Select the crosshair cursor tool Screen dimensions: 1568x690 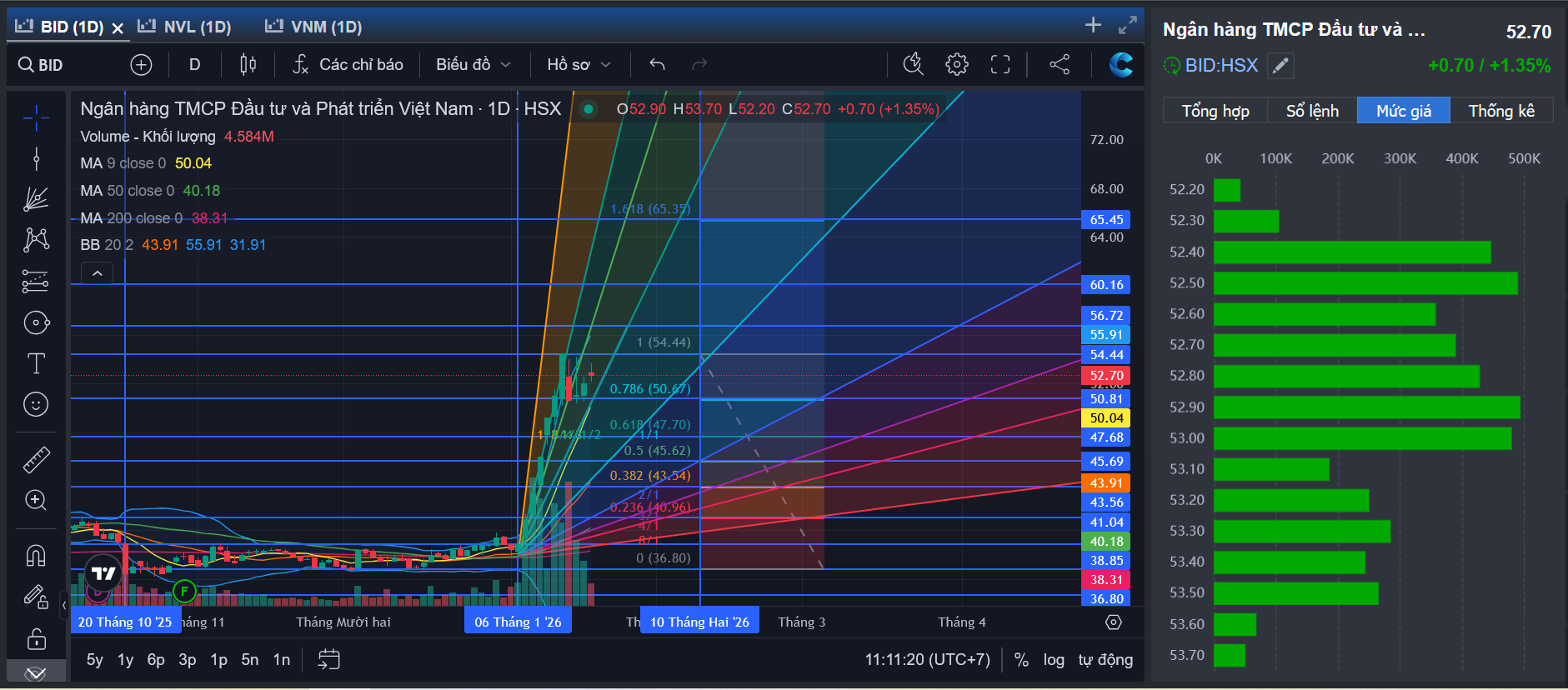[36, 119]
